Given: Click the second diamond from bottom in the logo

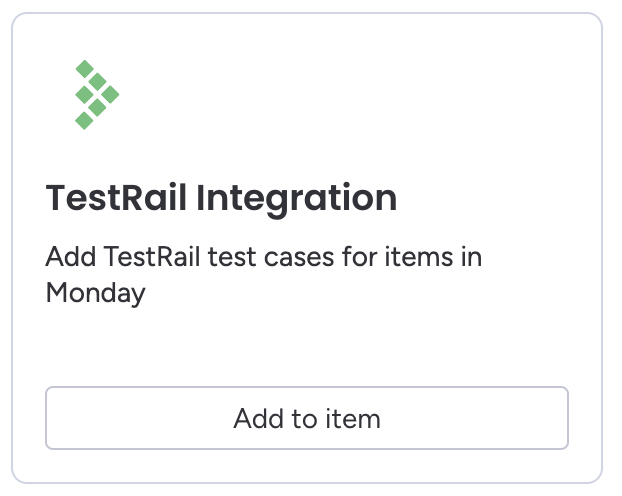Looking at the screenshot, I should click(97, 108).
